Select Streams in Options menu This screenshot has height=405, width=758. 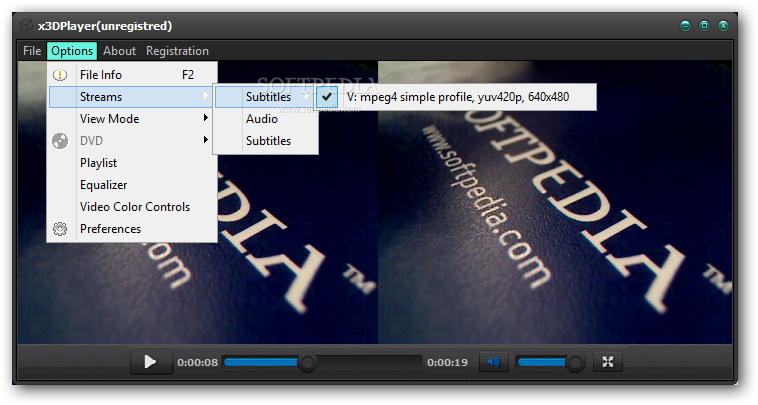[132, 97]
